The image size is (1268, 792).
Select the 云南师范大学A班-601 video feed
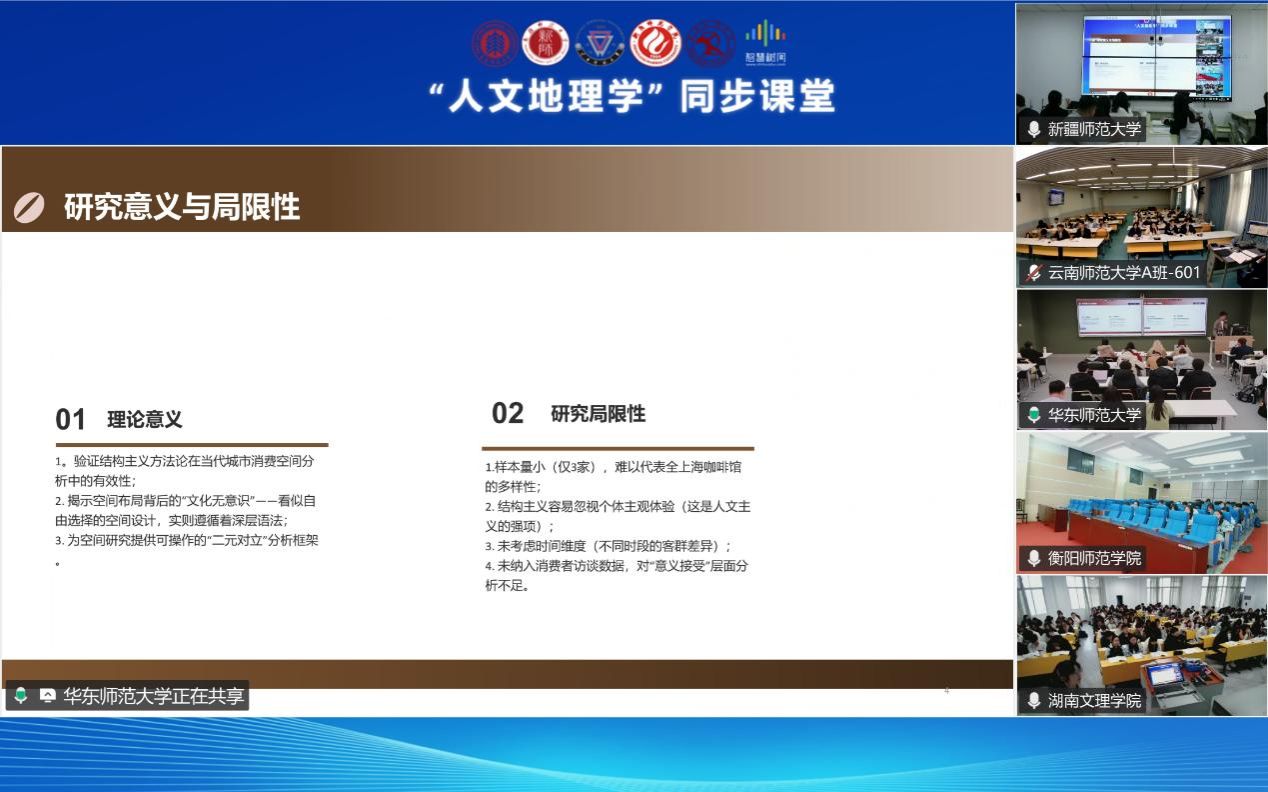pos(1141,208)
